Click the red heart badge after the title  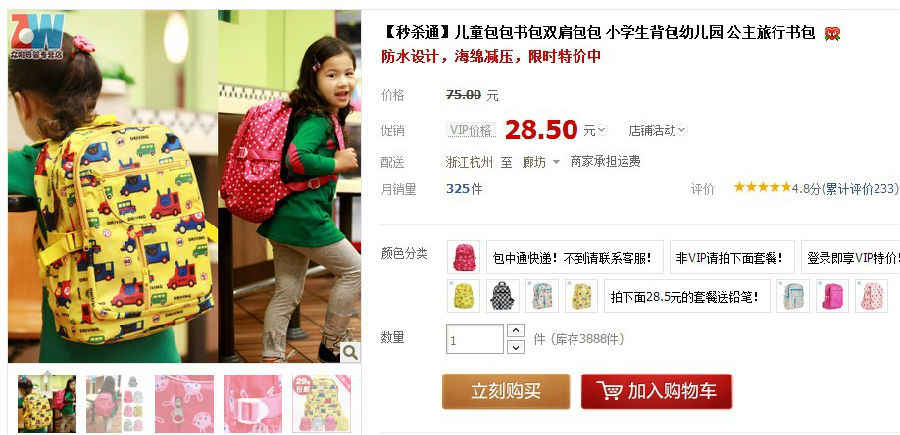pyautogui.click(x=832, y=34)
